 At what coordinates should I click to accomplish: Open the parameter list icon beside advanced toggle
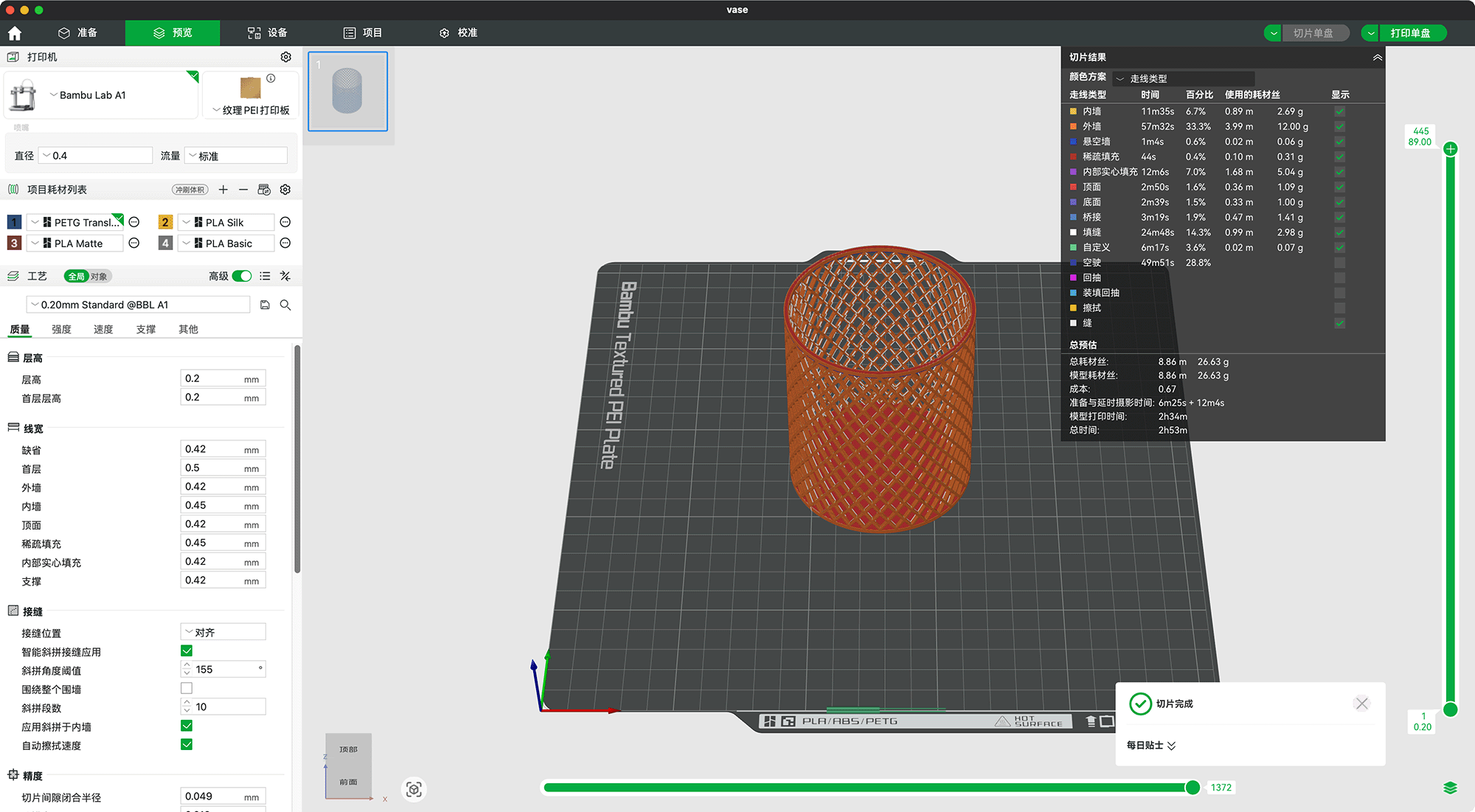[x=265, y=276]
